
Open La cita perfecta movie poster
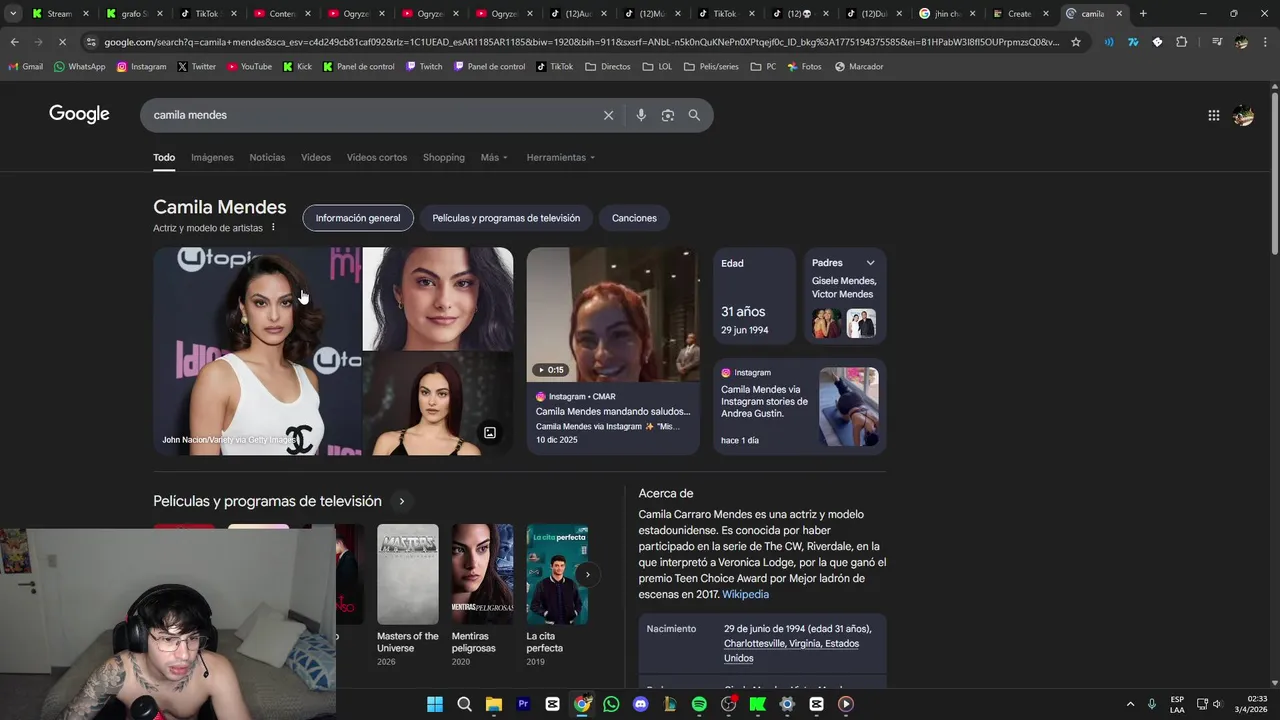557,574
